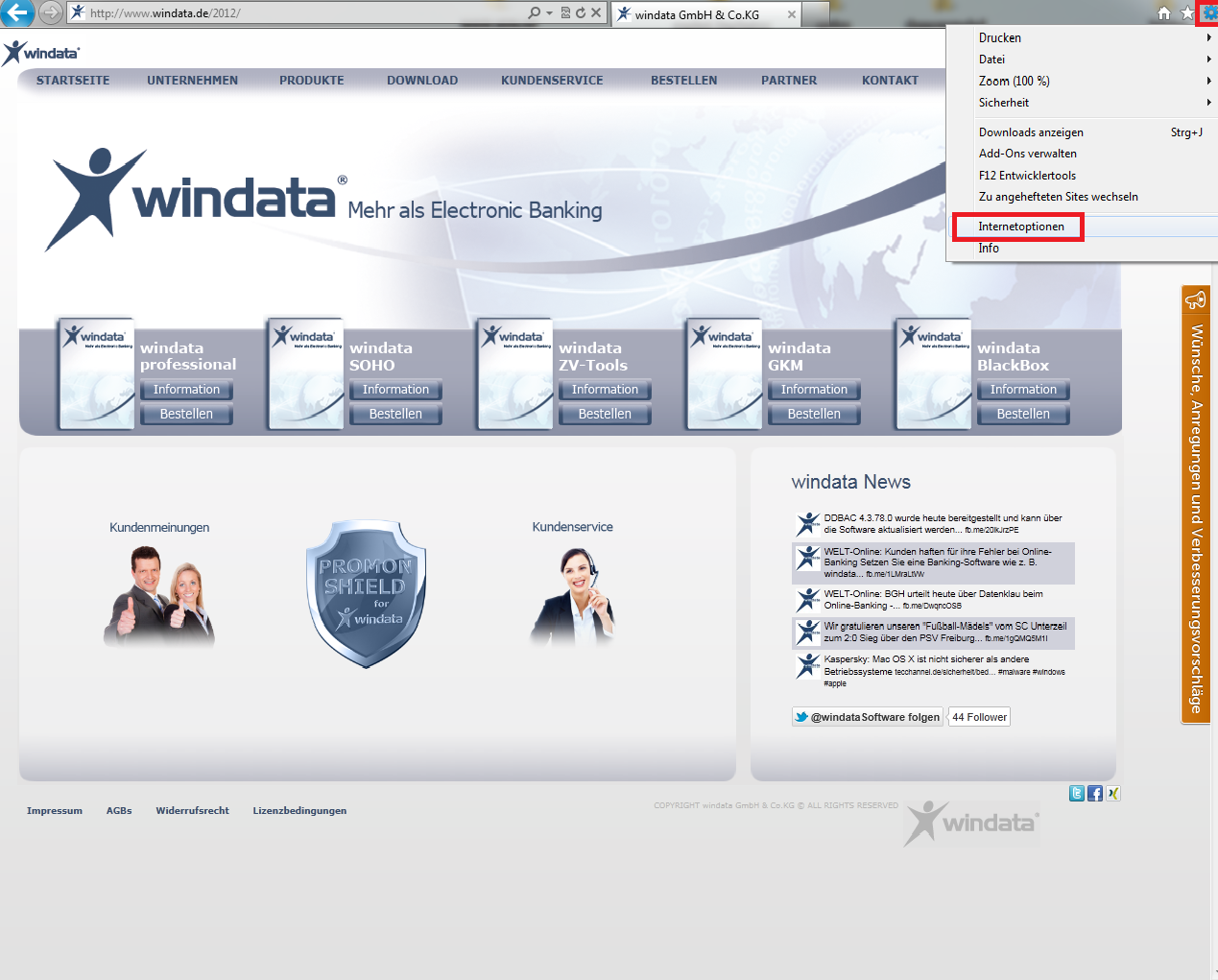
Task: Click the gear tools icon
Action: (x=1208, y=13)
